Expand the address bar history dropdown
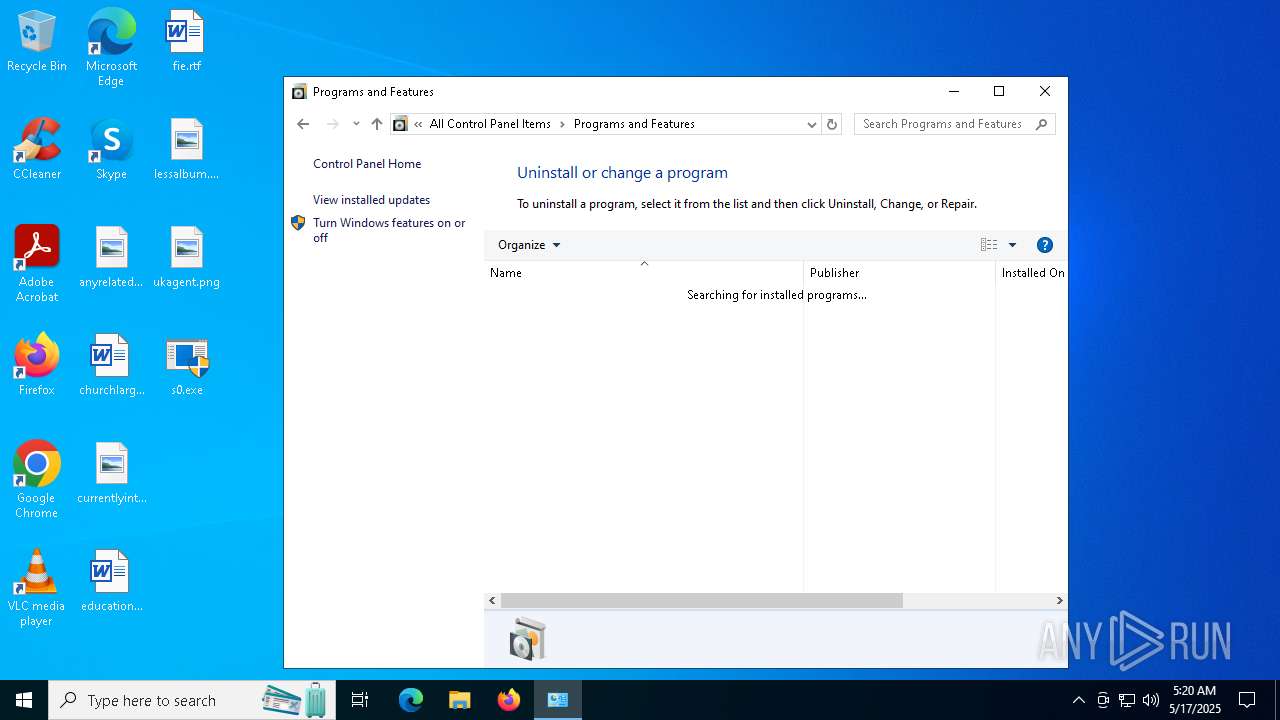This screenshot has width=1280, height=720. [x=812, y=124]
